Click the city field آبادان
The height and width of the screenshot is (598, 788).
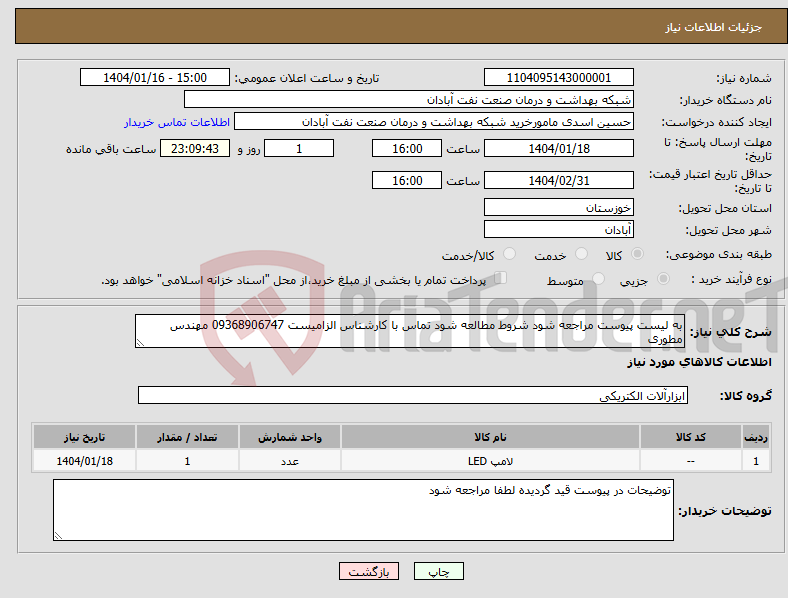[x=558, y=229]
